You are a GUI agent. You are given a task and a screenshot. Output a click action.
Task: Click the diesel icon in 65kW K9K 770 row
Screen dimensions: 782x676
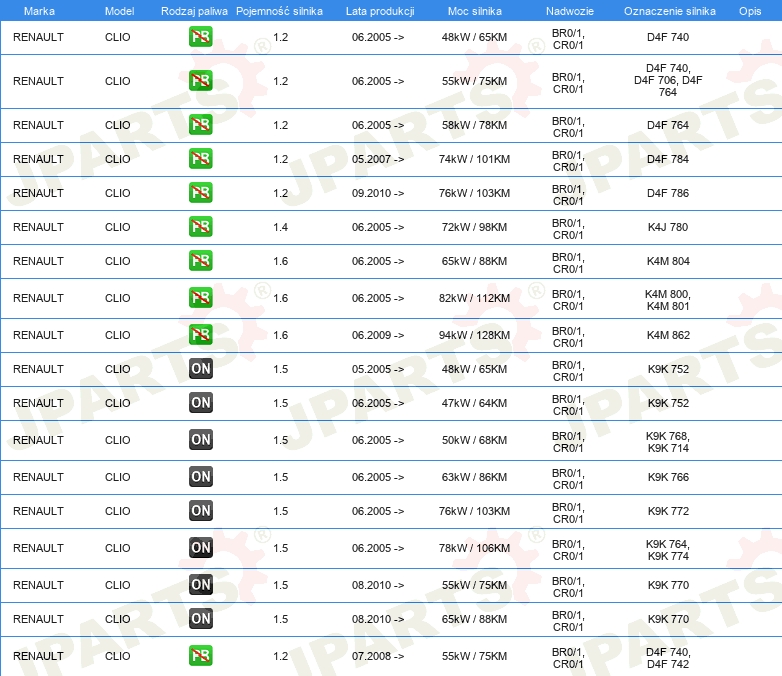[200, 619]
